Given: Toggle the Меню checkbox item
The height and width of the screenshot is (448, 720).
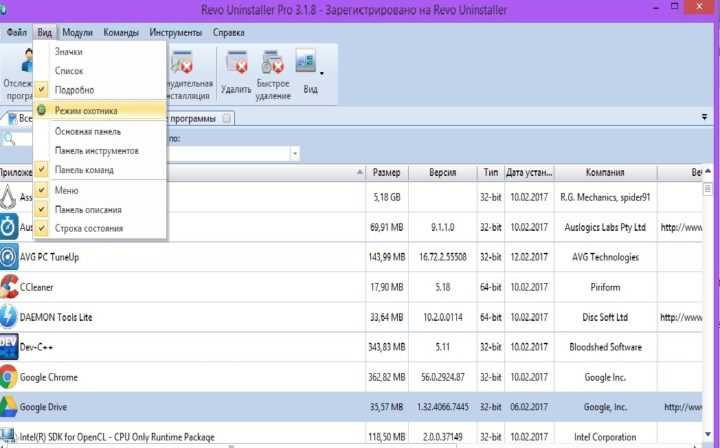Looking at the screenshot, I should (x=41, y=190).
